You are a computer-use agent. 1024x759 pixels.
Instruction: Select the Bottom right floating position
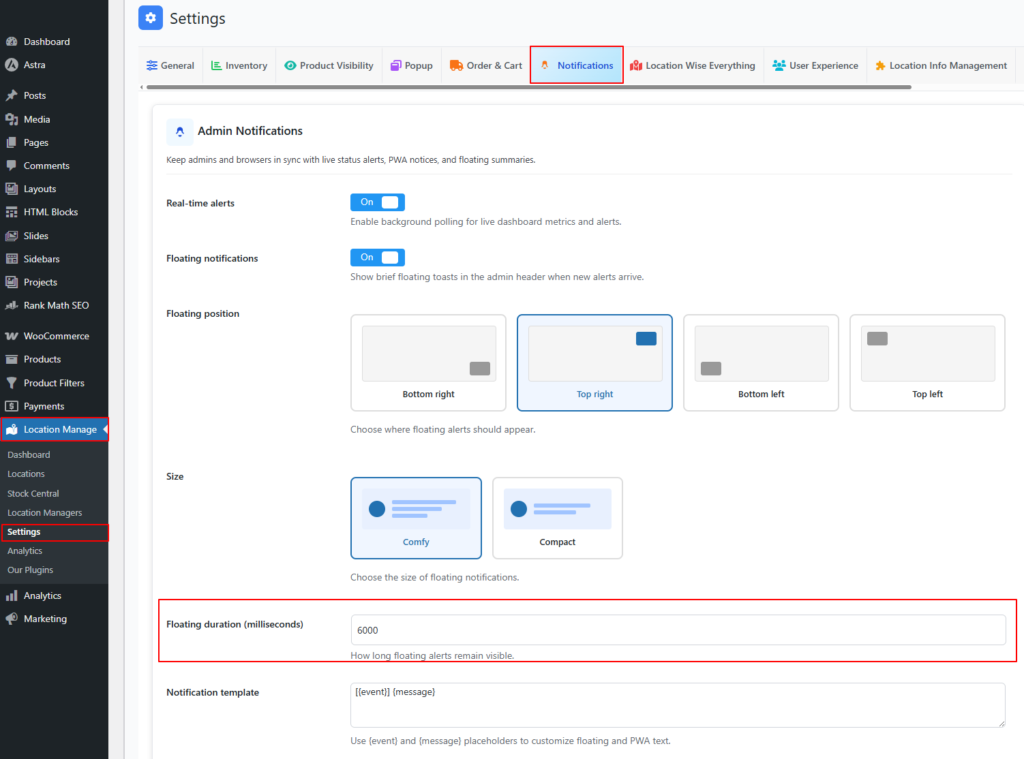[428, 362]
